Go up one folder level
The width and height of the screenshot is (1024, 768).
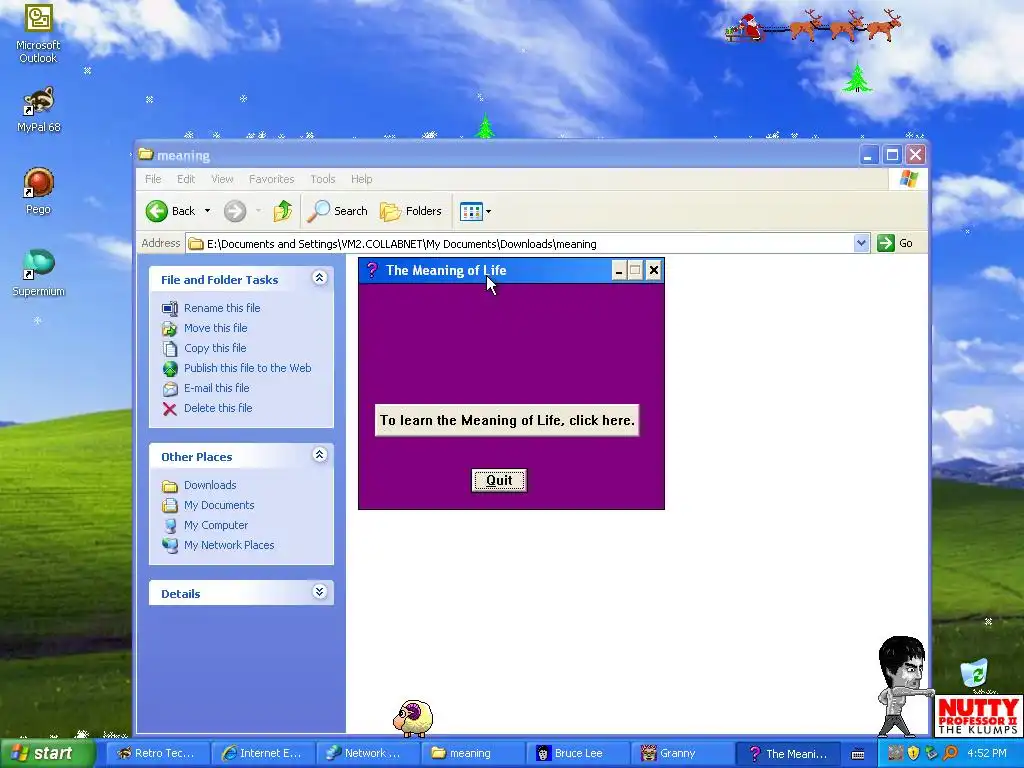(283, 211)
